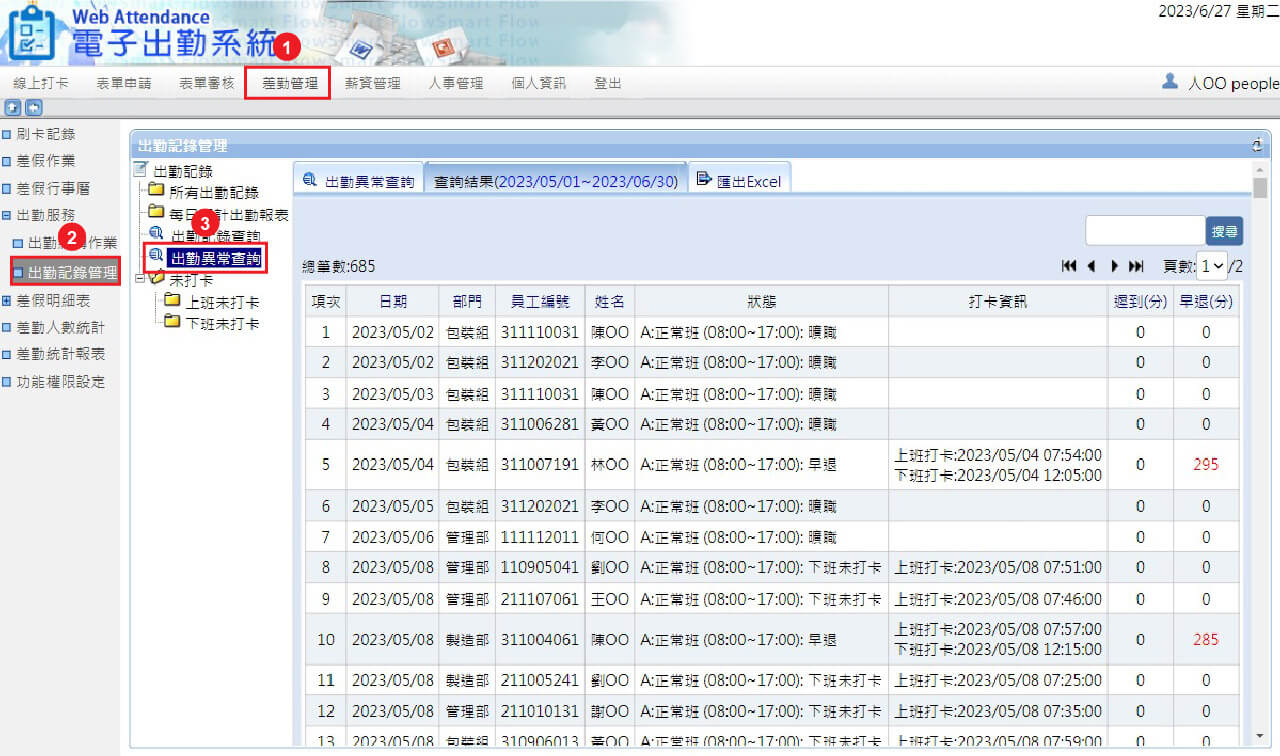Image resolution: width=1280 pixels, height=756 pixels.
Task: Expand the 差假明細表 sidebar group
Action: point(7,300)
